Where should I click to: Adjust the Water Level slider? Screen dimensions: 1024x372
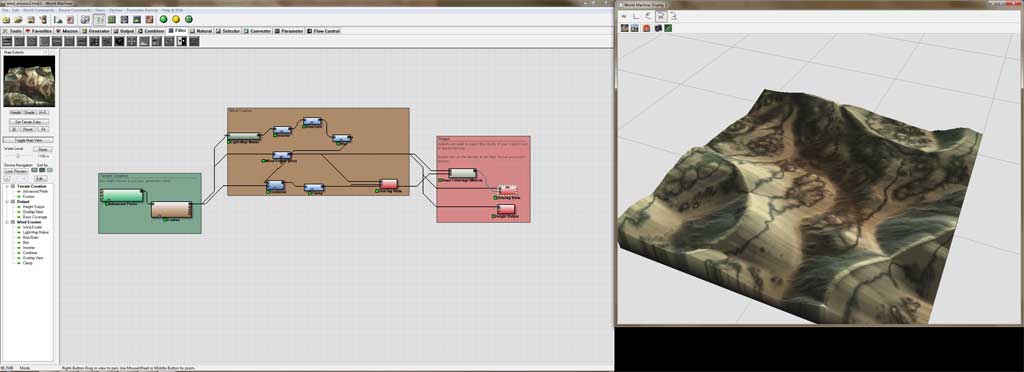18,156
